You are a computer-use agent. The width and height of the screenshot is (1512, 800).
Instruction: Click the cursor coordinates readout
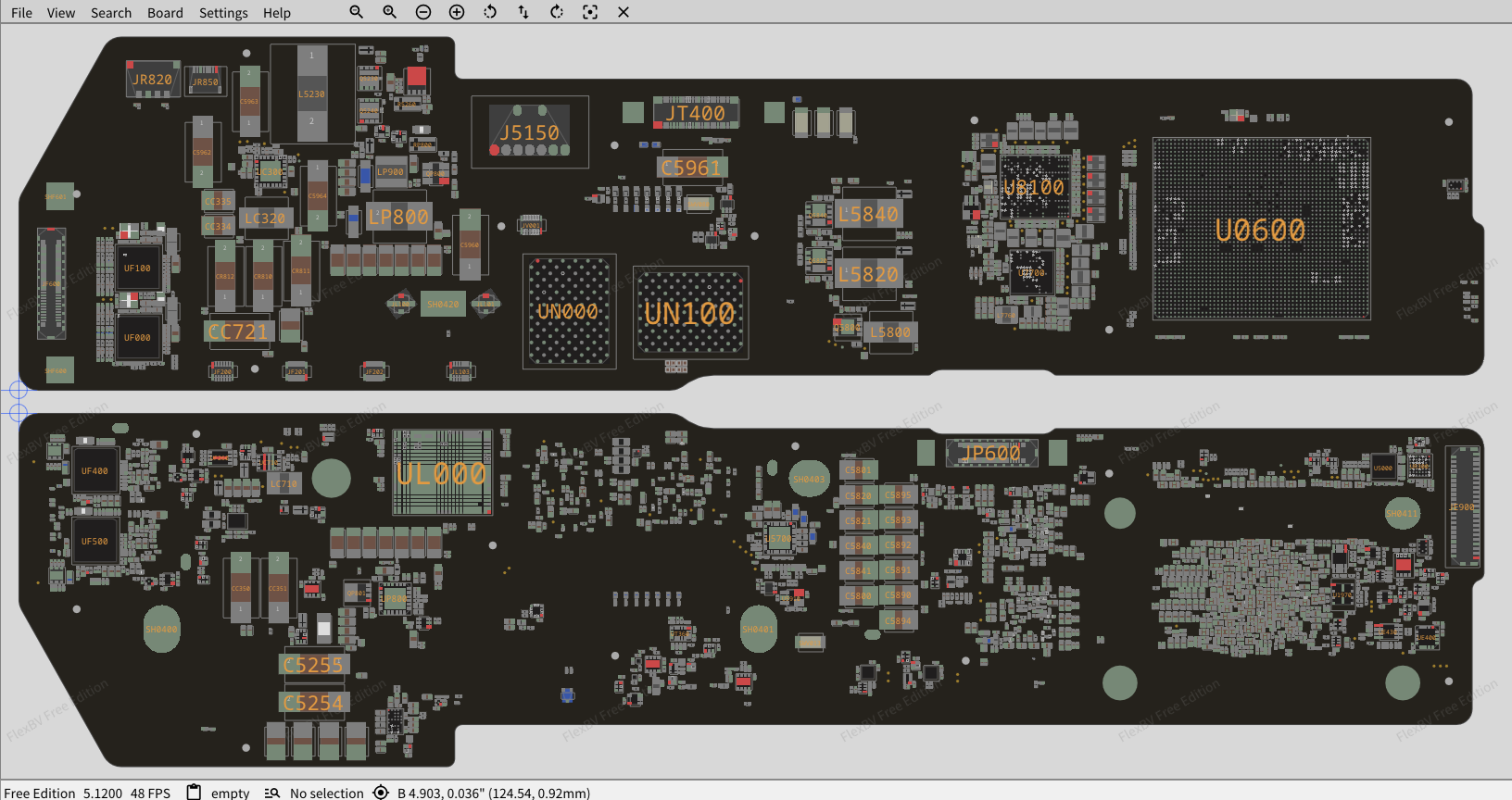pyautogui.click(x=494, y=793)
